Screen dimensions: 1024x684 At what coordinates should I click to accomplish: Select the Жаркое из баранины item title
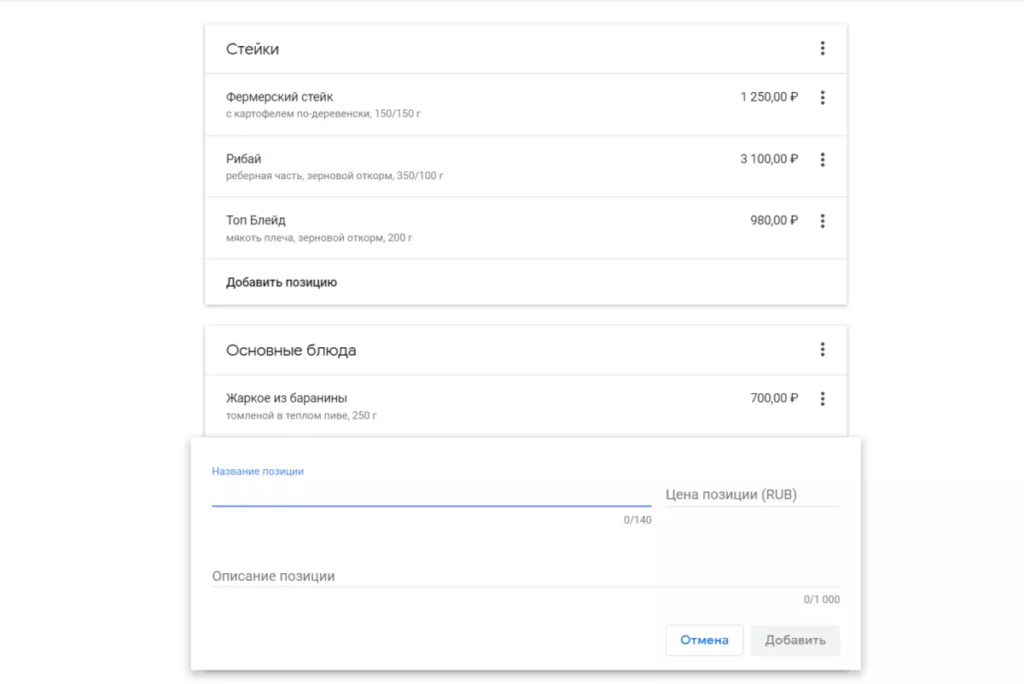point(286,398)
